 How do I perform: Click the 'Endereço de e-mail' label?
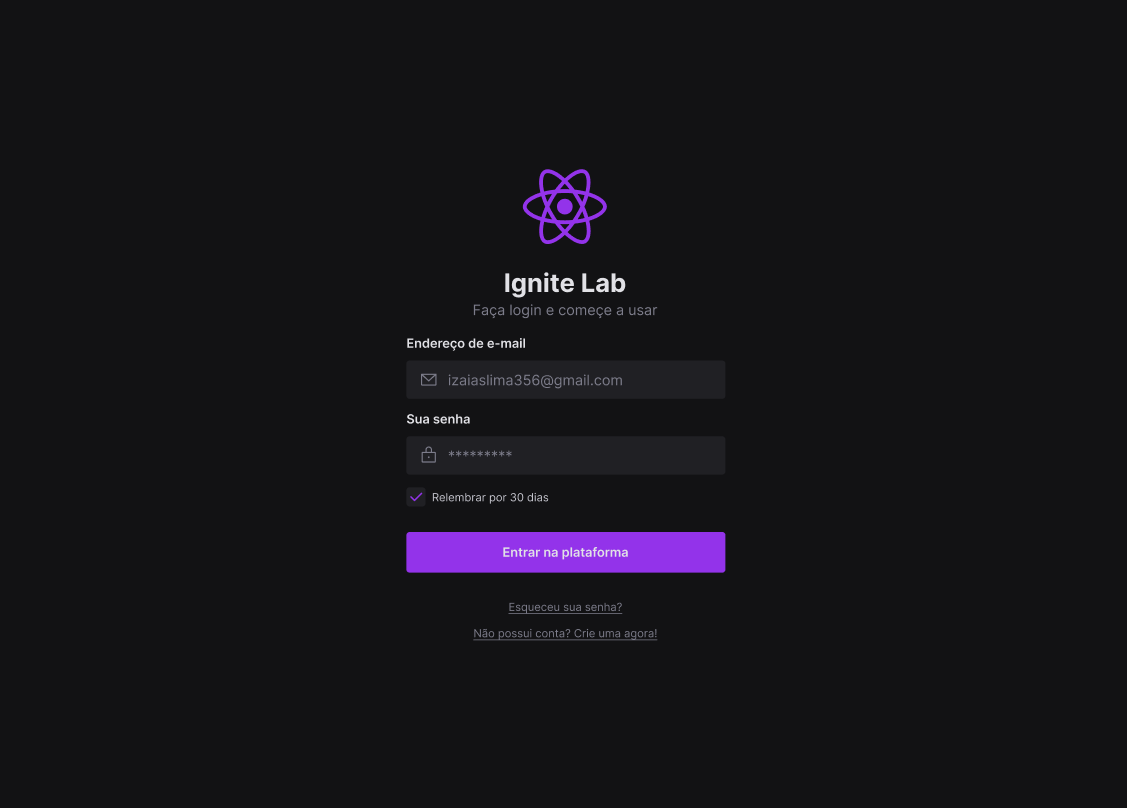coord(466,344)
